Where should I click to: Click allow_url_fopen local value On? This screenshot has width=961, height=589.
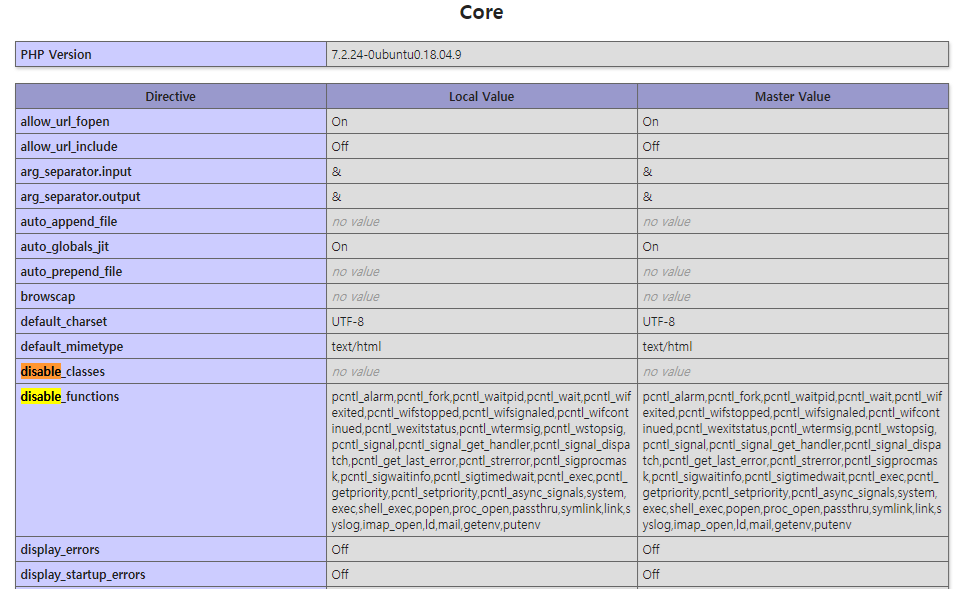(x=340, y=121)
